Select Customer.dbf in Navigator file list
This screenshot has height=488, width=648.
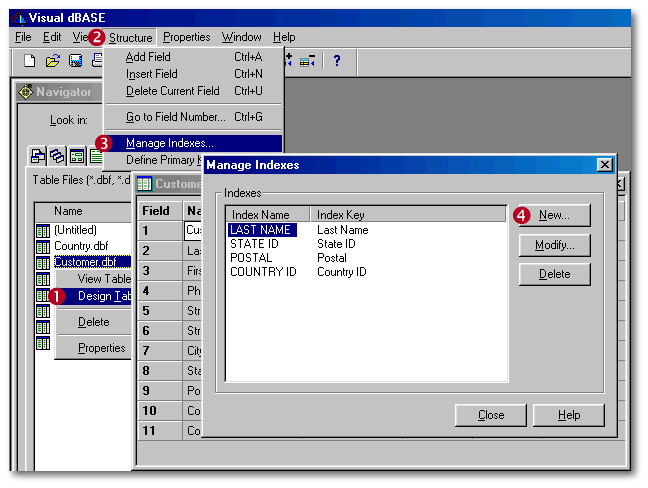coord(92,262)
